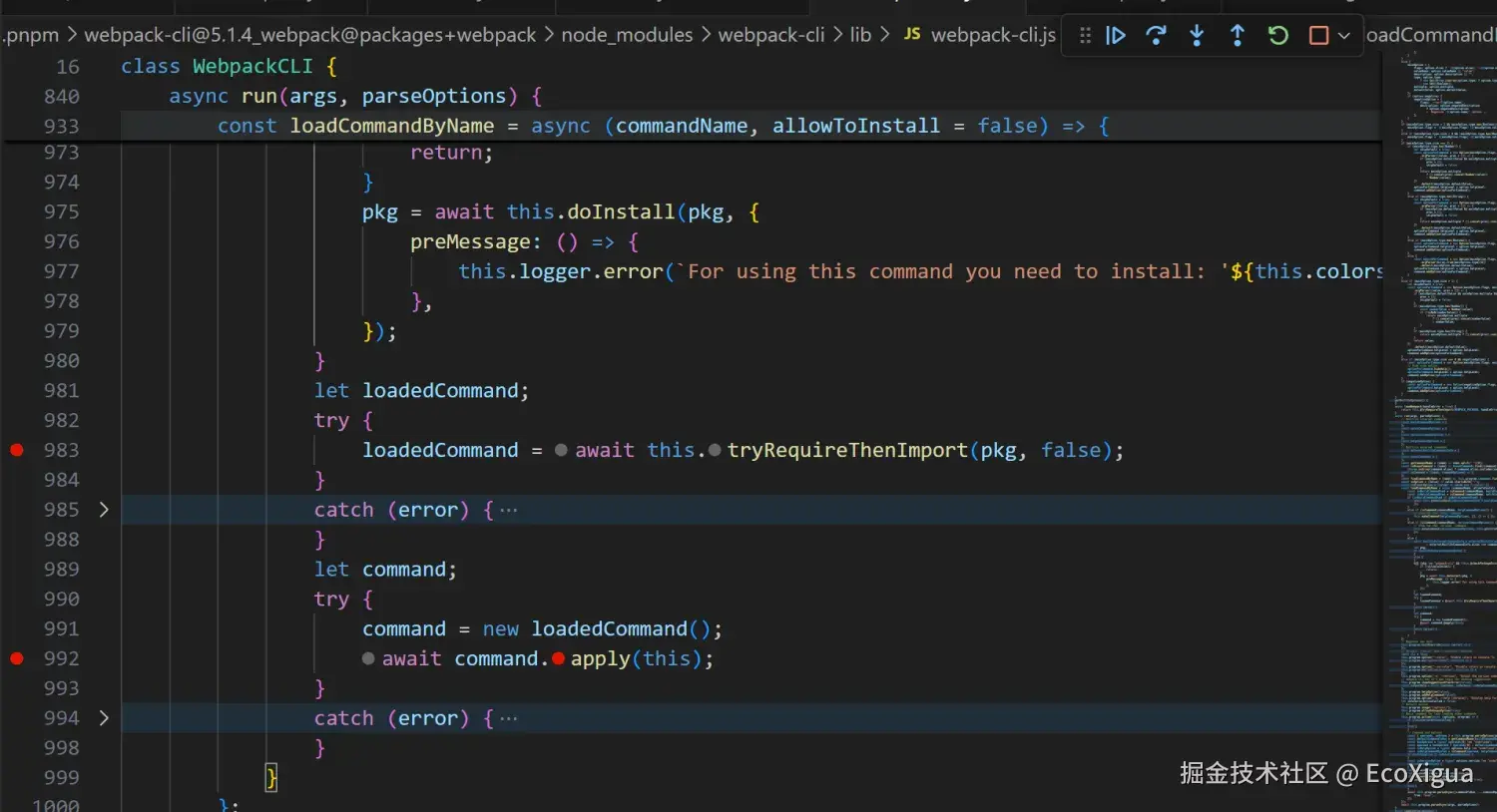Open the dropdown next to the Stop button
1497x812 pixels.
point(1344,36)
